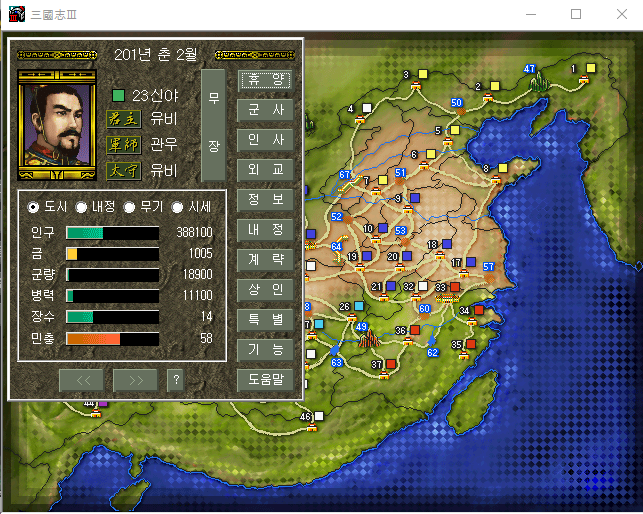Click the 三國志III app icon in title bar
643x514 pixels.
tap(17, 14)
